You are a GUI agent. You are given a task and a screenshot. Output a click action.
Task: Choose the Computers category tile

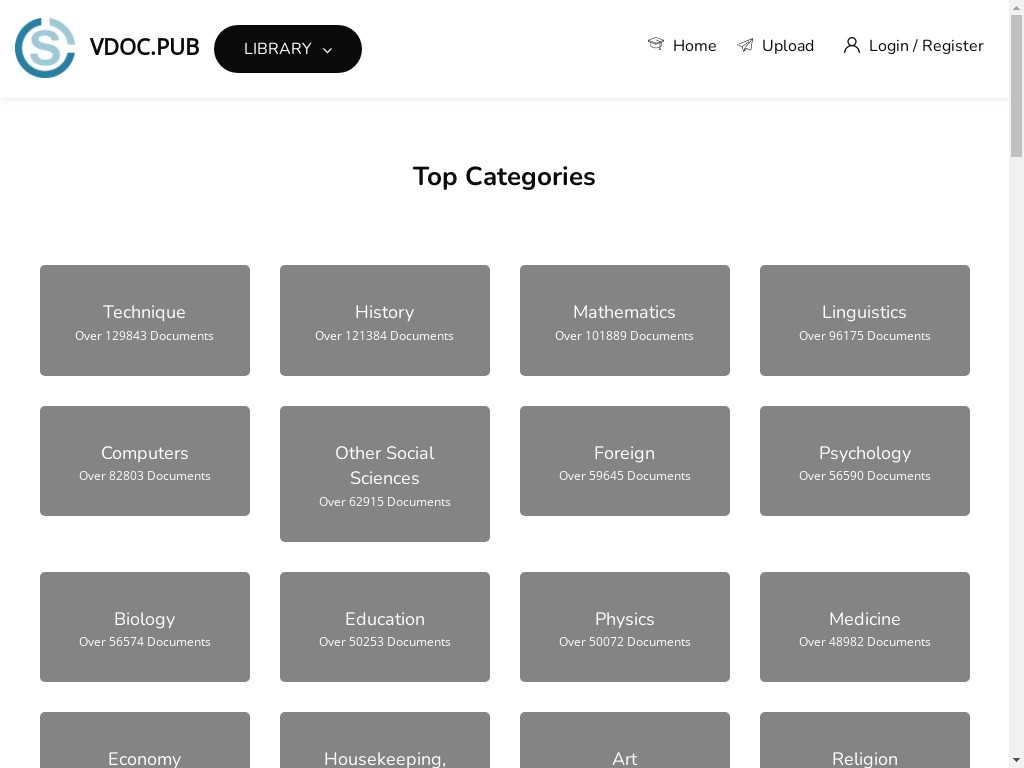point(144,461)
